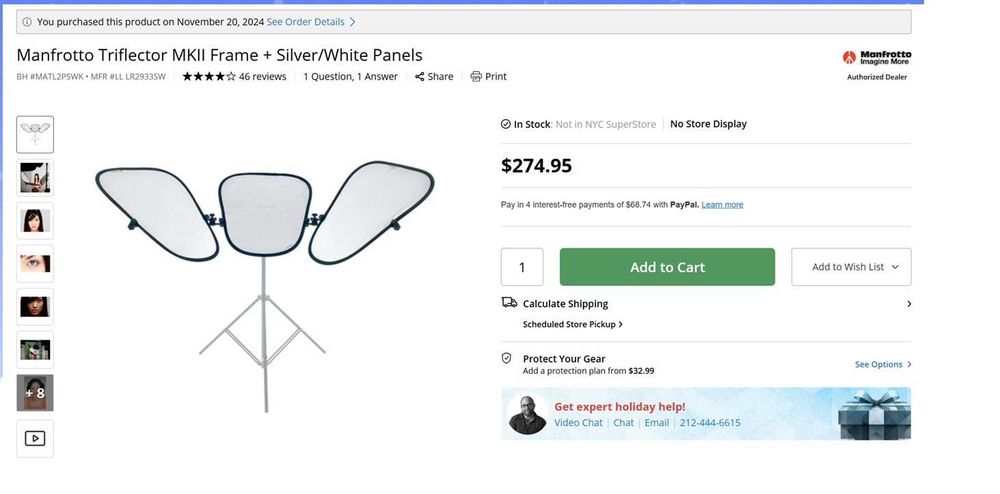
Task: Add the Triflector to cart
Action: (x=667, y=267)
